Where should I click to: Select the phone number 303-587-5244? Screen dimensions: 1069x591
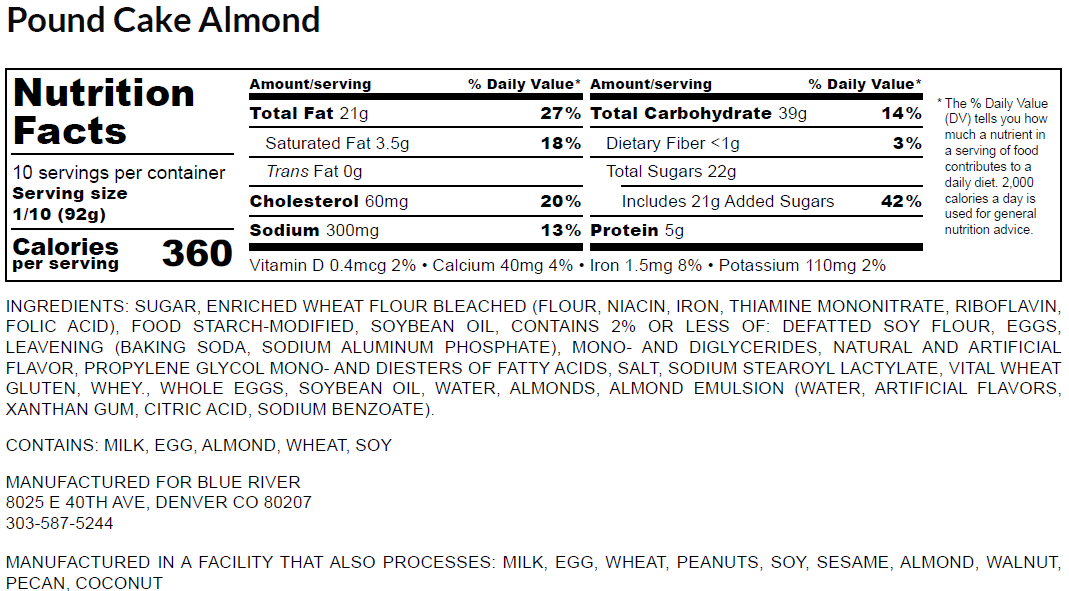pyautogui.click(x=60, y=523)
